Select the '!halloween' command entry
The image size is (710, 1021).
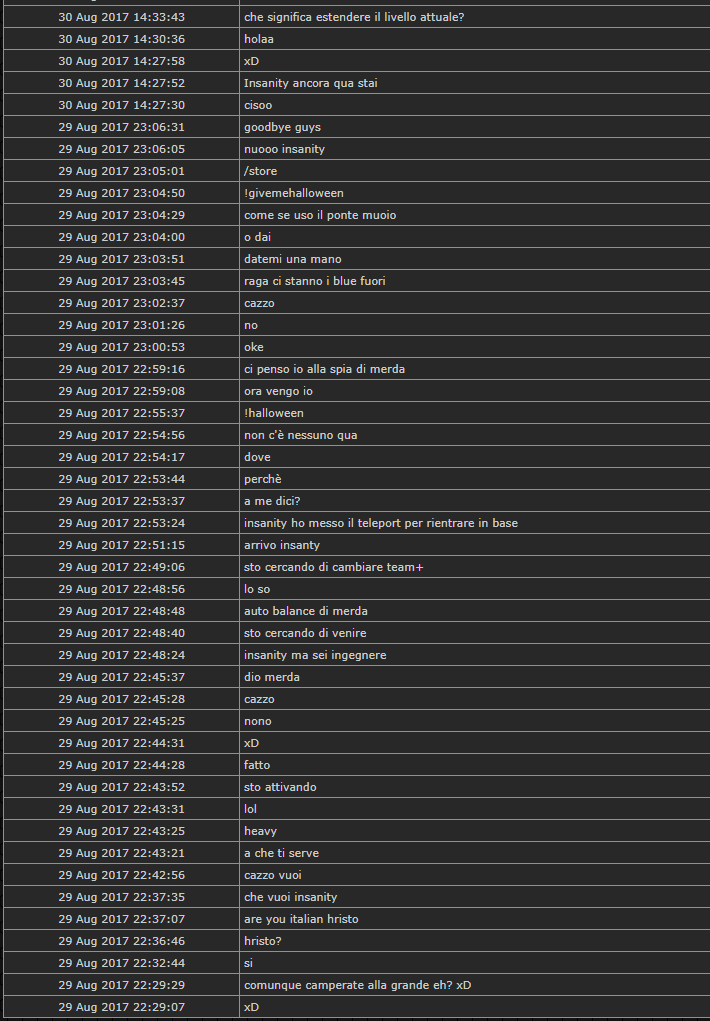click(274, 413)
